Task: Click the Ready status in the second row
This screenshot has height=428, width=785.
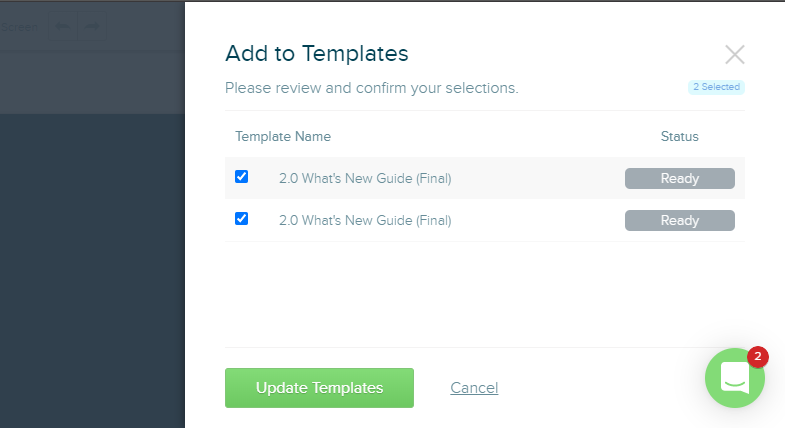Action: 680,220
